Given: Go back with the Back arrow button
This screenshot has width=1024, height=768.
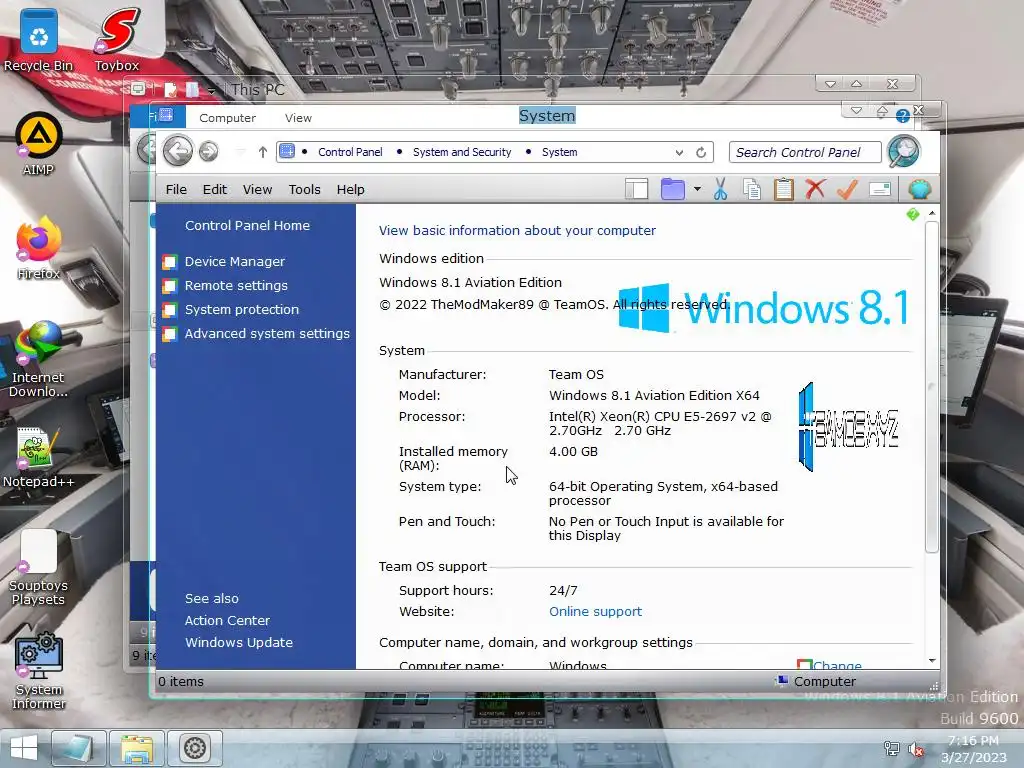Looking at the screenshot, I should [177, 152].
